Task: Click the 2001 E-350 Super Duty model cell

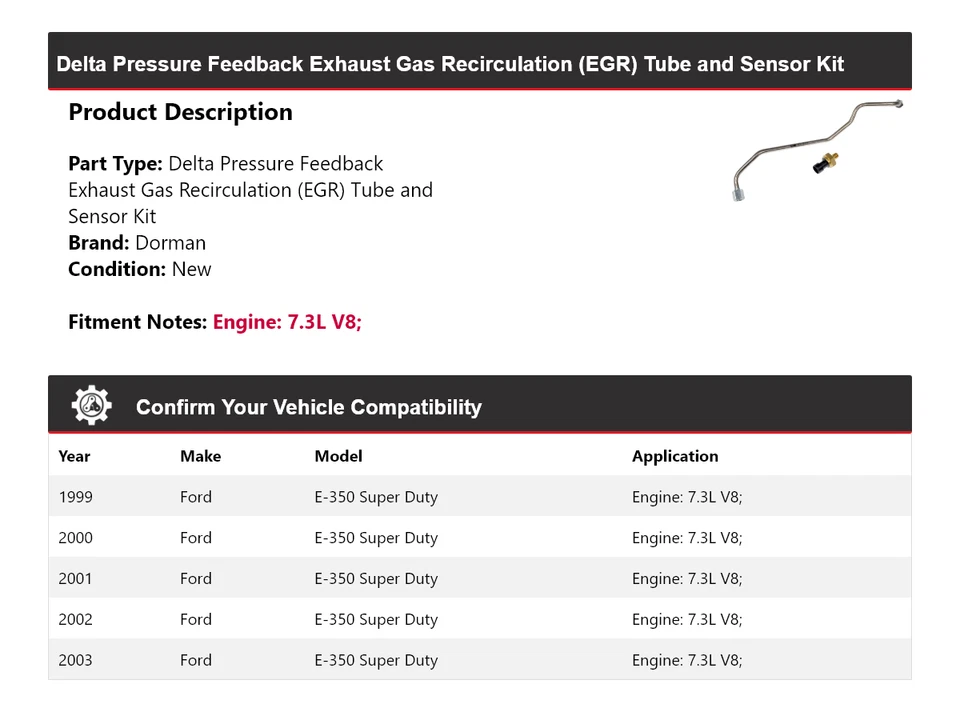Action: pos(376,579)
